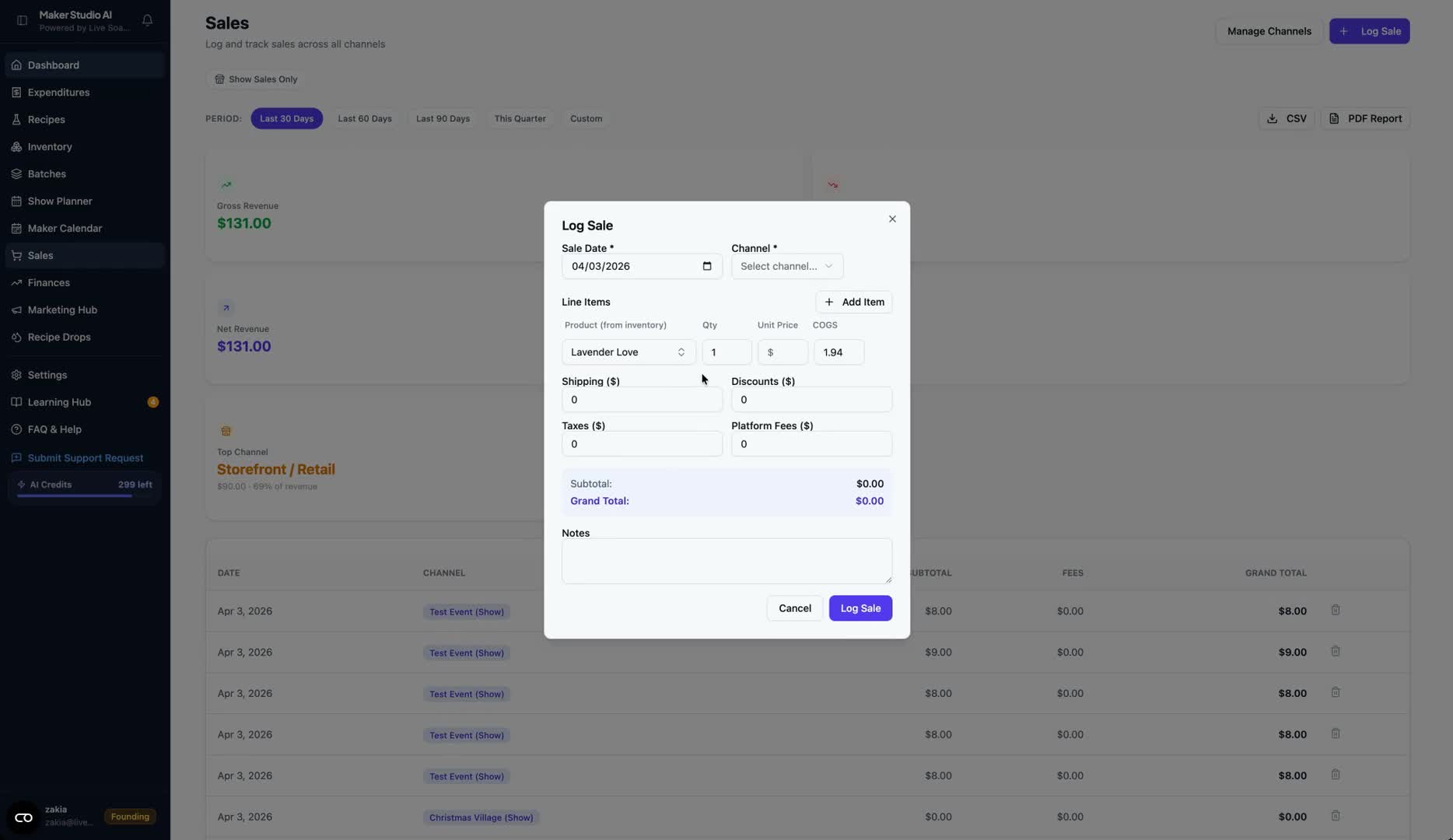Click the Marketing Hub megaphone icon
The image size is (1453, 840).
point(16,310)
